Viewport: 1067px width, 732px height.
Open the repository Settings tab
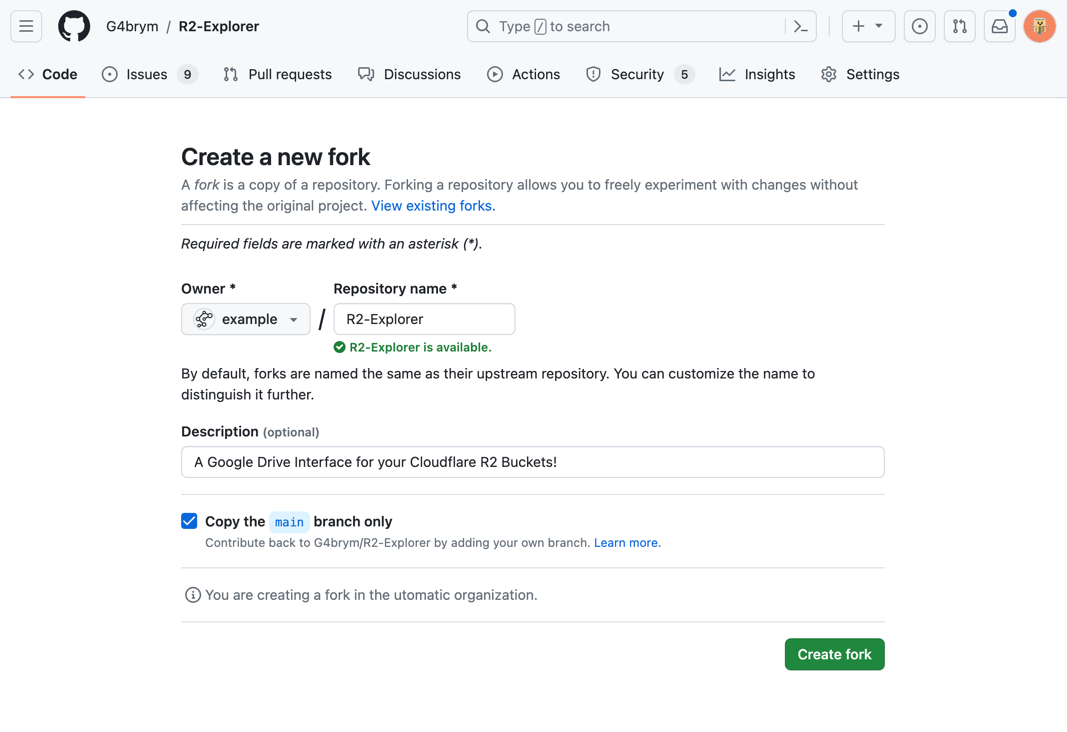pyautogui.click(x=860, y=74)
